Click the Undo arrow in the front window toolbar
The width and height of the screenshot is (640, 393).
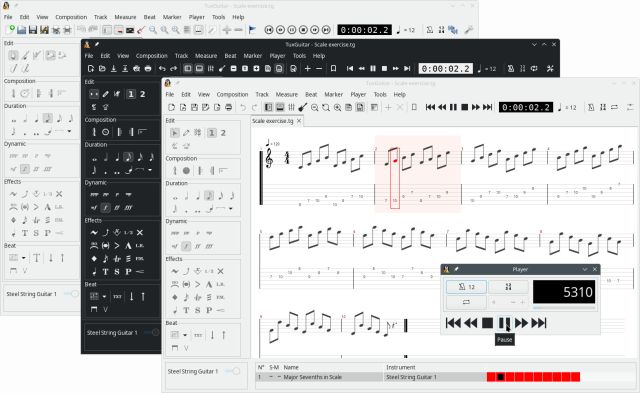(243, 107)
